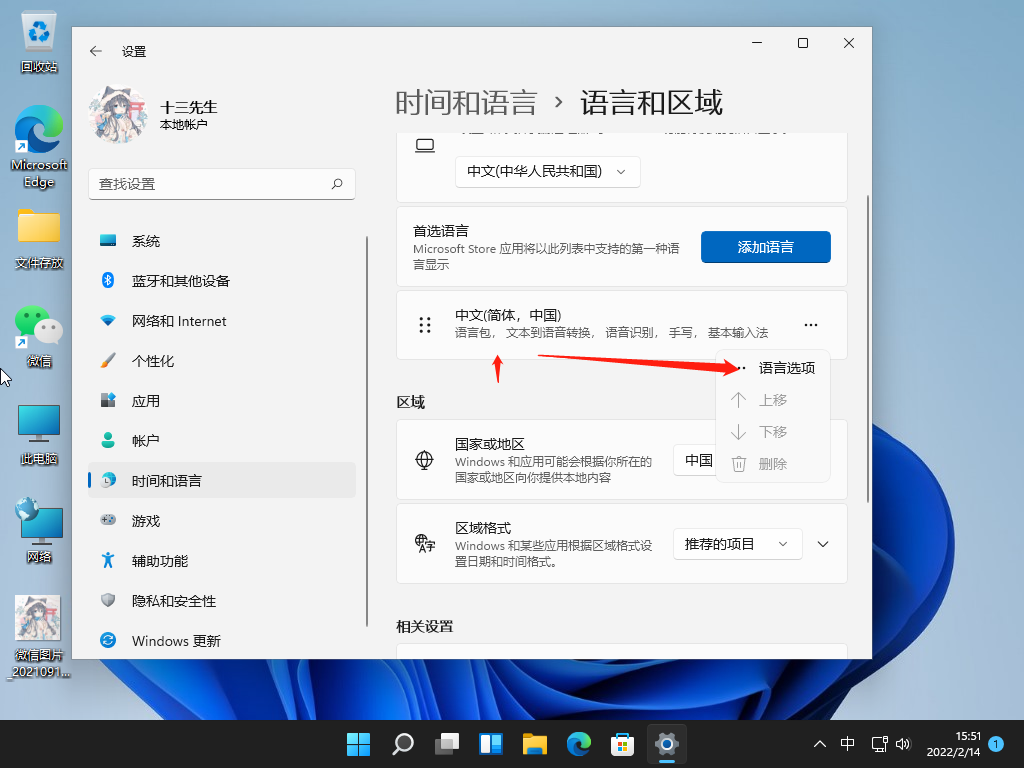Open the 推荐的项目 regional format dropdown
This screenshot has height=768, width=1024.
[737, 544]
